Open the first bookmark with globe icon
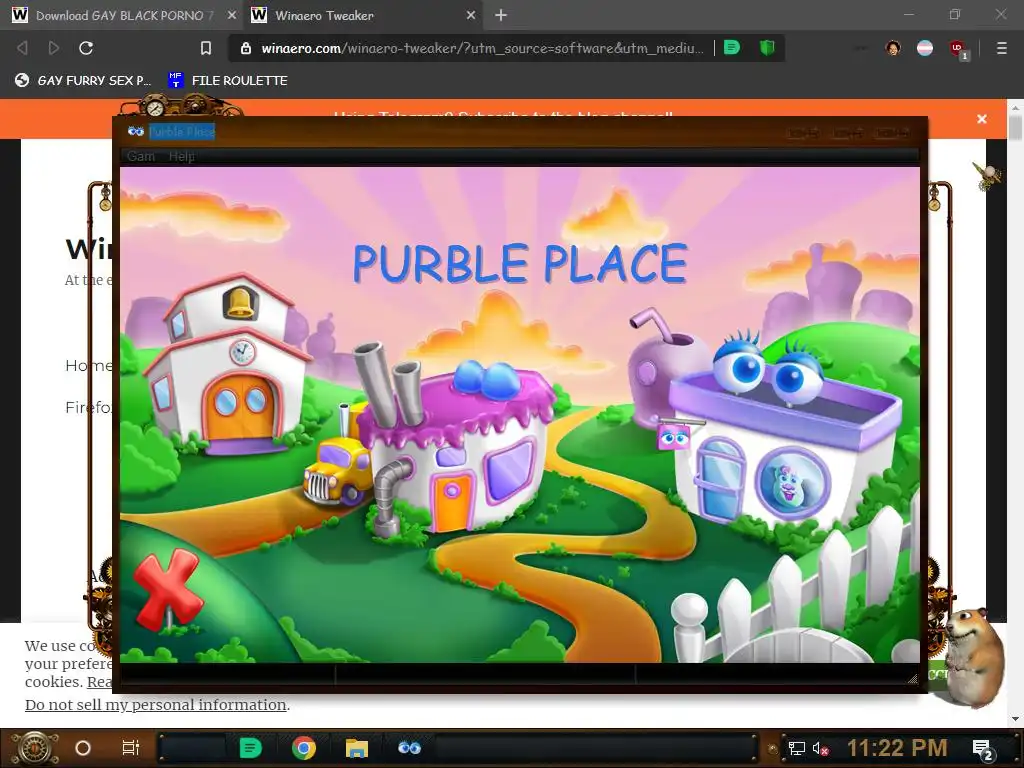This screenshot has width=1024, height=768. point(83,80)
